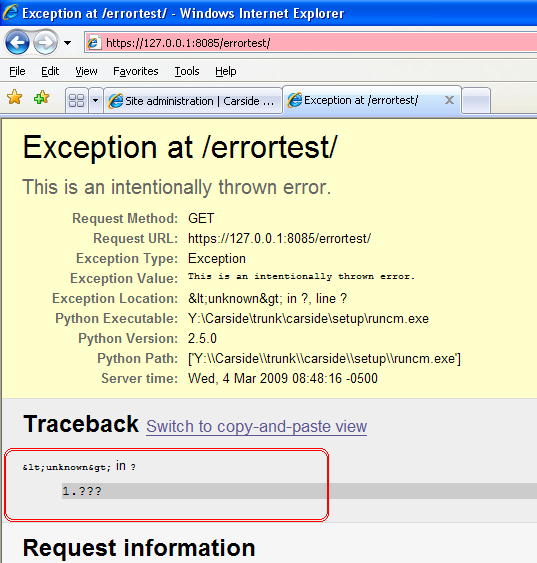Click the Traceback heading
This screenshot has height=563, width=537.
point(81,424)
